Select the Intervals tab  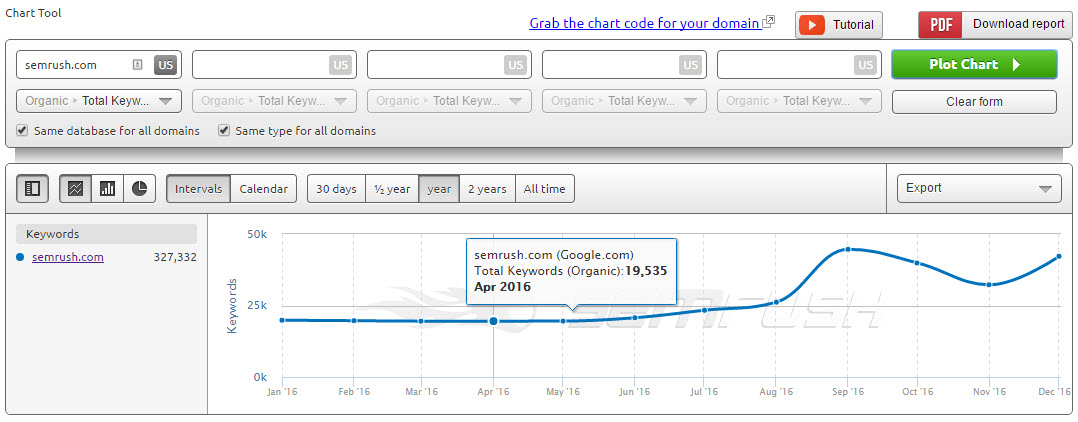(x=199, y=189)
